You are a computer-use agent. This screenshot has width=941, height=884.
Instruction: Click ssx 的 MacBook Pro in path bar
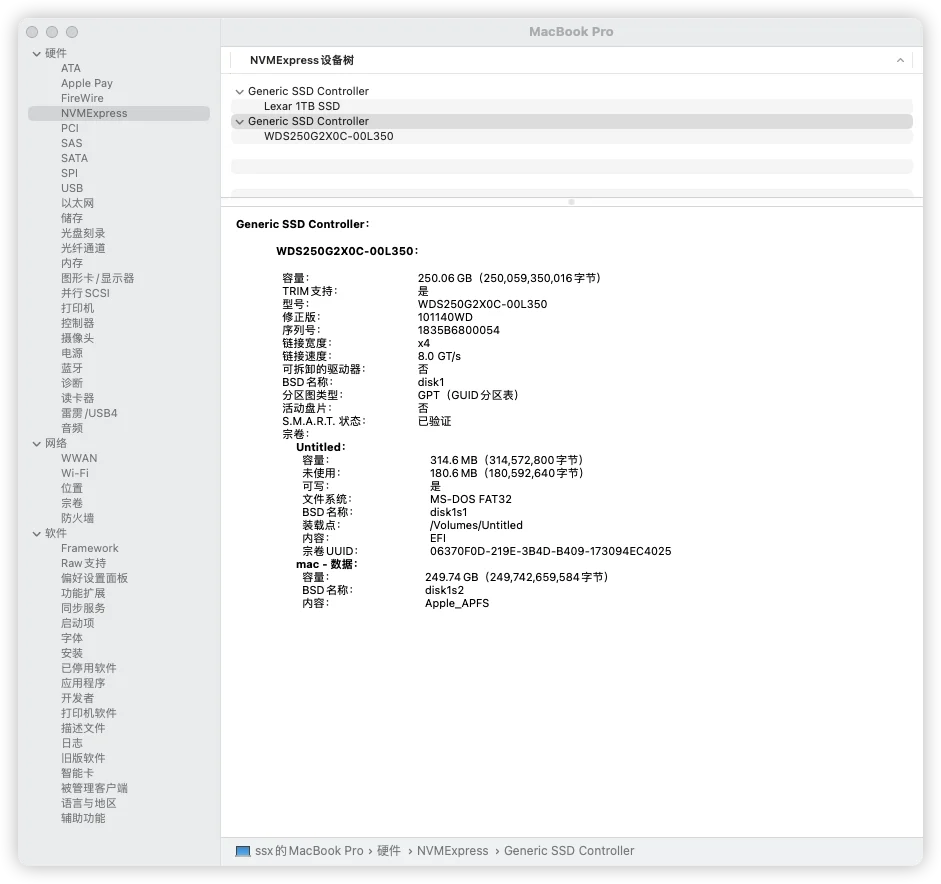pos(309,851)
